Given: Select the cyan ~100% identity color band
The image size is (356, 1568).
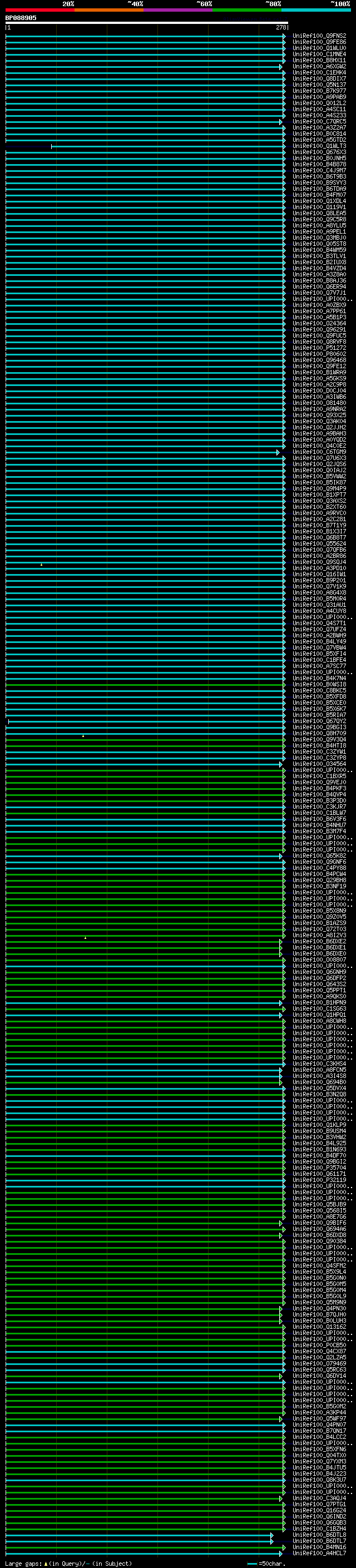Looking at the screenshot, I should point(316,10).
